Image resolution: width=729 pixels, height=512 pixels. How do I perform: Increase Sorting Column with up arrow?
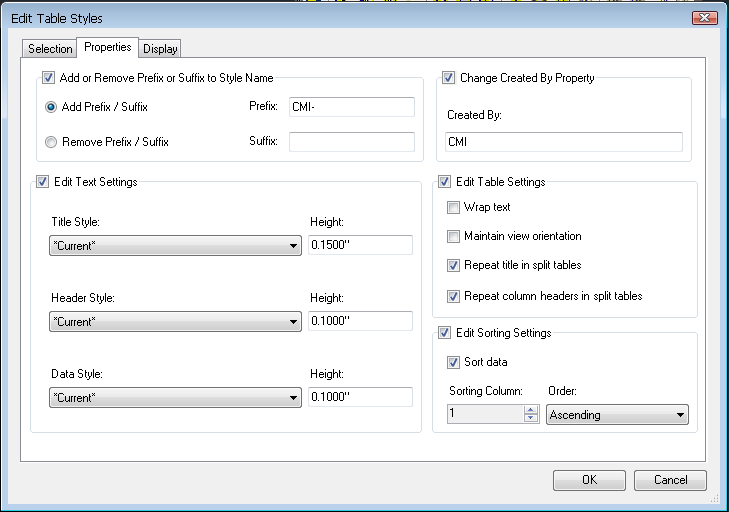pos(530,410)
